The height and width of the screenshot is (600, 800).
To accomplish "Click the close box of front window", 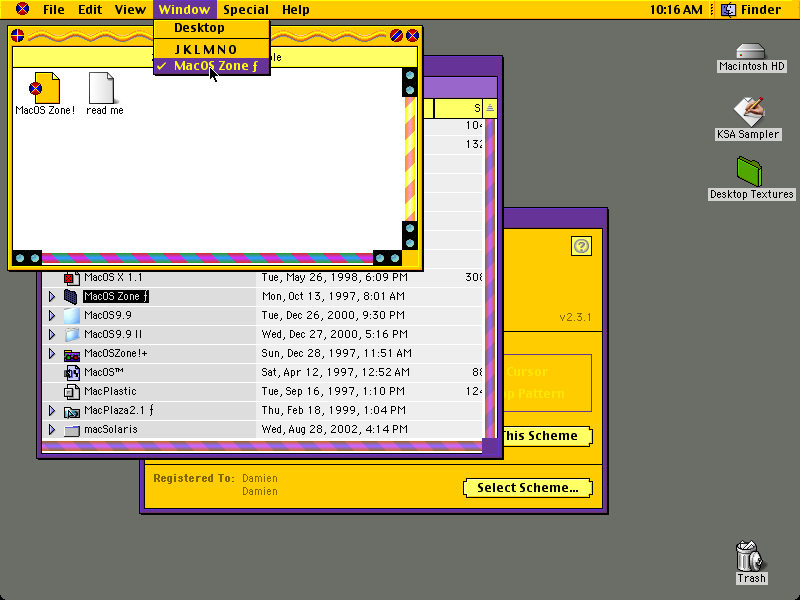I will click(17, 35).
